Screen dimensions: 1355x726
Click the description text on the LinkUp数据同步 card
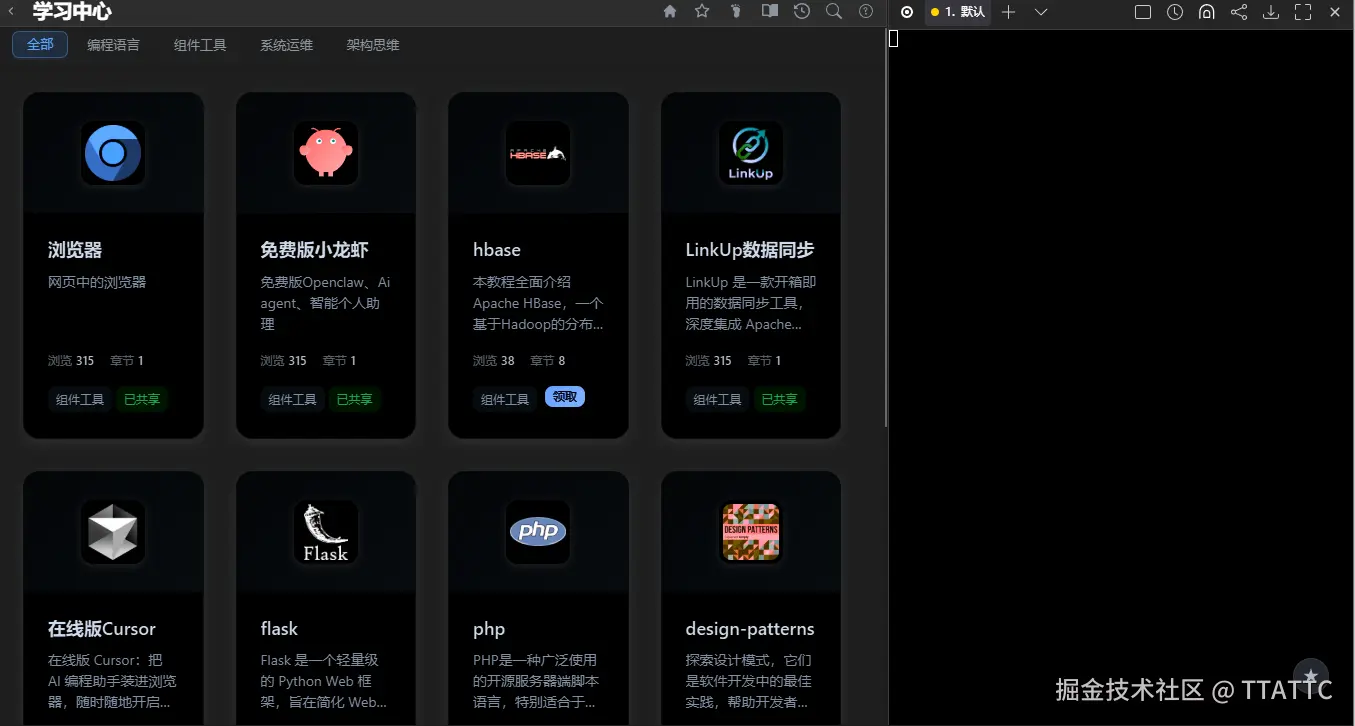750,303
